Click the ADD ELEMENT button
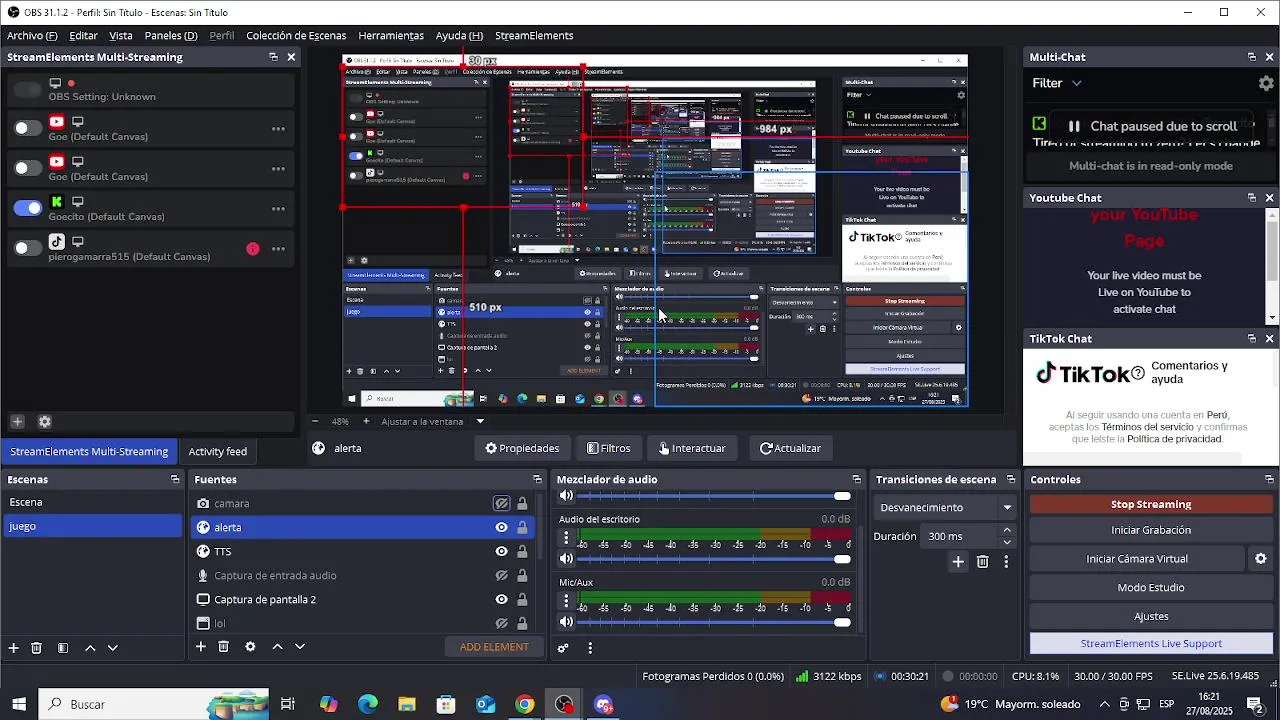 [494, 648]
